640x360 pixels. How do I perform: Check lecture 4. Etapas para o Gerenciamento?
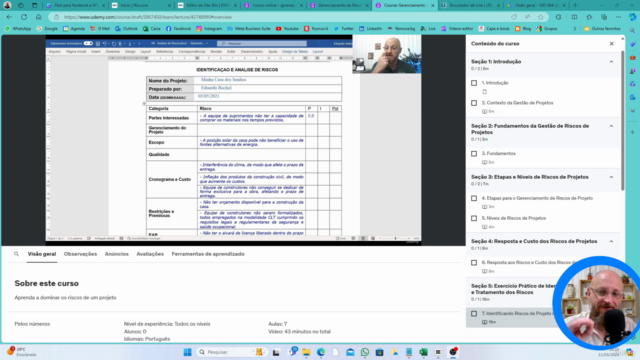point(474,198)
